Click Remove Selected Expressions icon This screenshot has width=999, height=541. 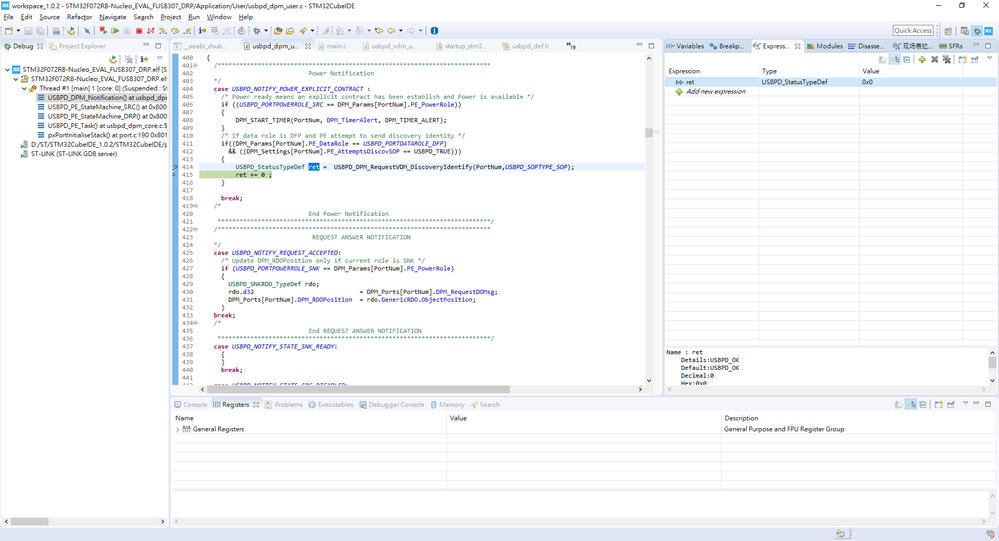935,59
